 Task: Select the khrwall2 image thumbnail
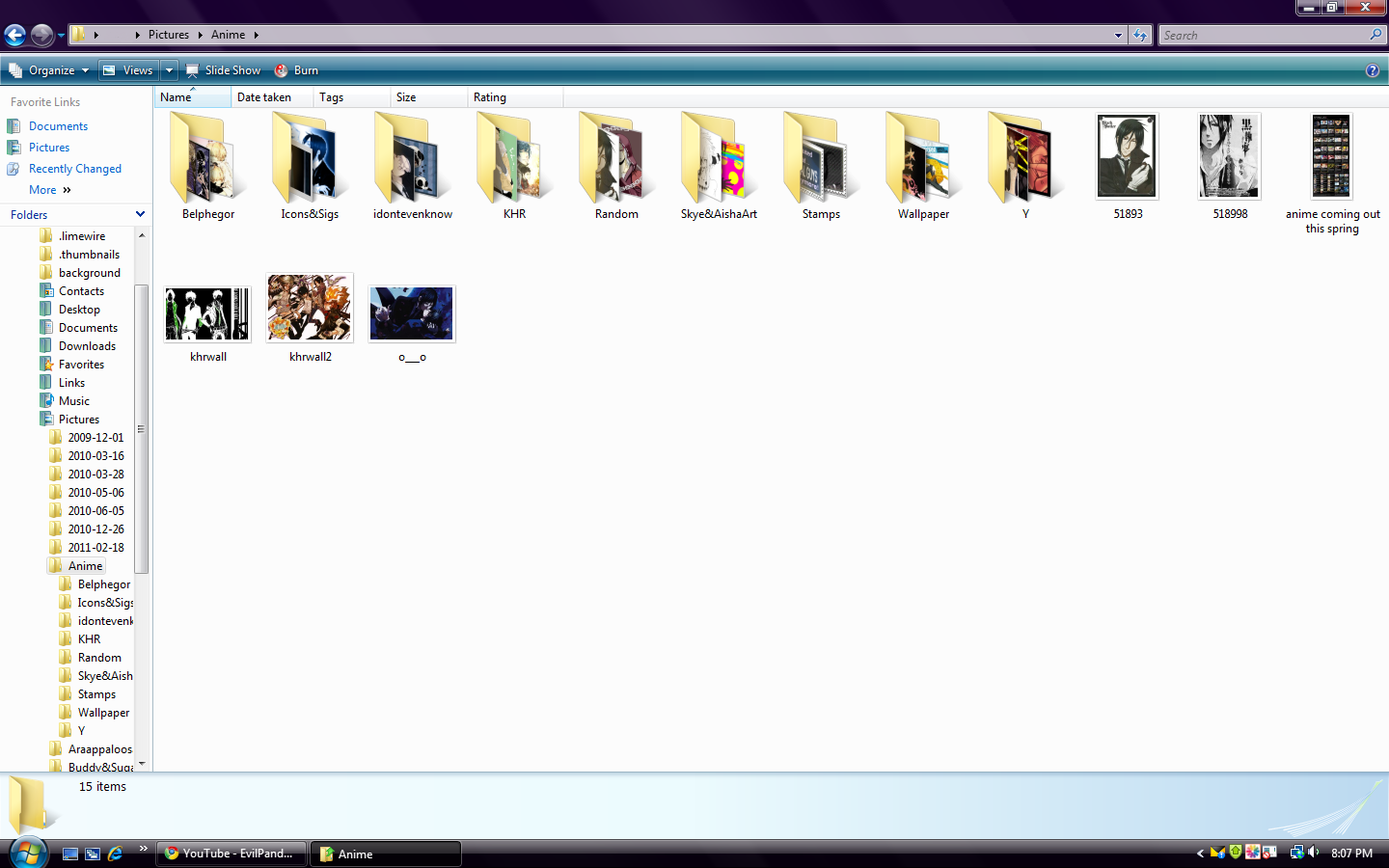pyautogui.click(x=310, y=308)
